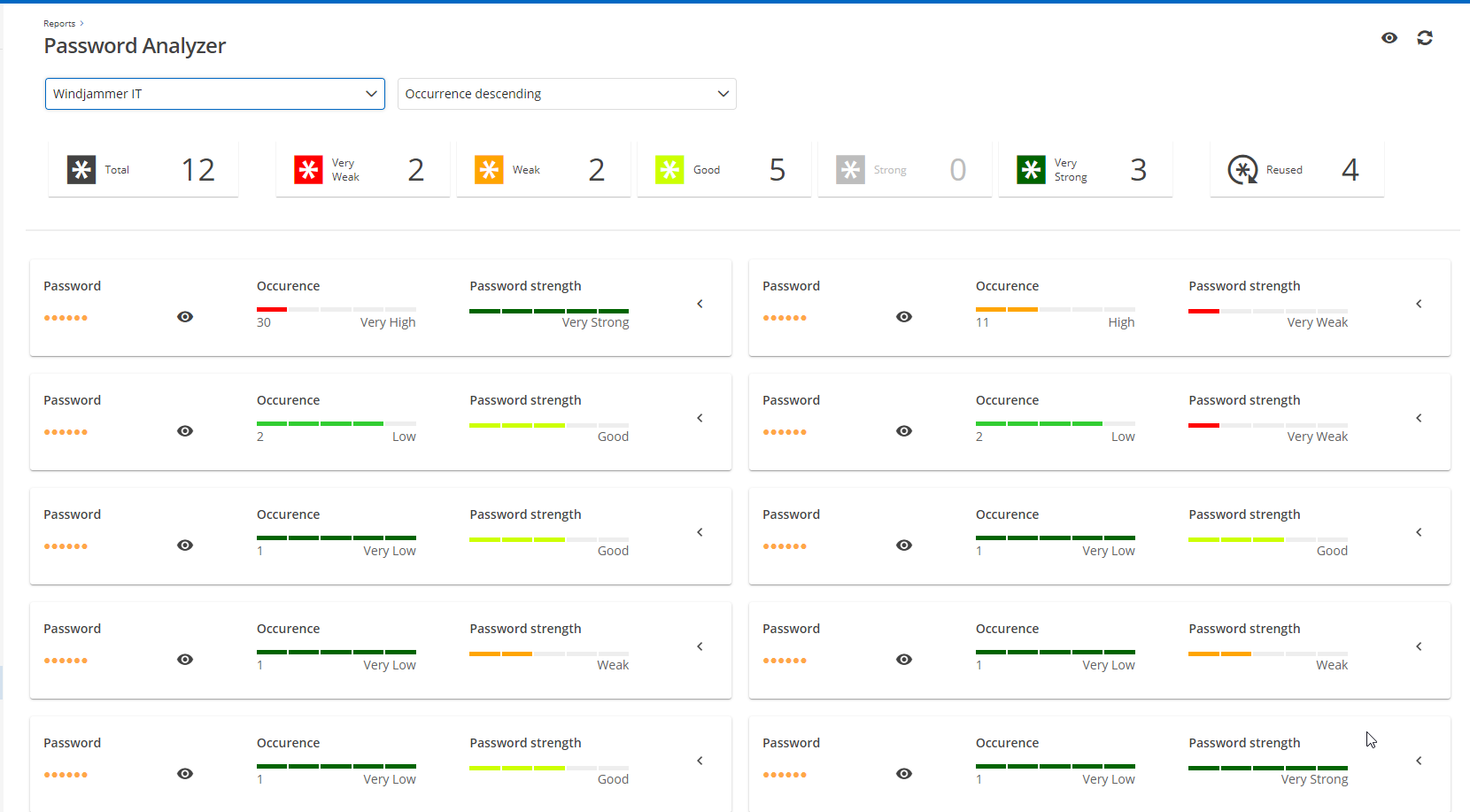
Task: Reveal password with occurrence 11
Action: pyautogui.click(x=904, y=317)
